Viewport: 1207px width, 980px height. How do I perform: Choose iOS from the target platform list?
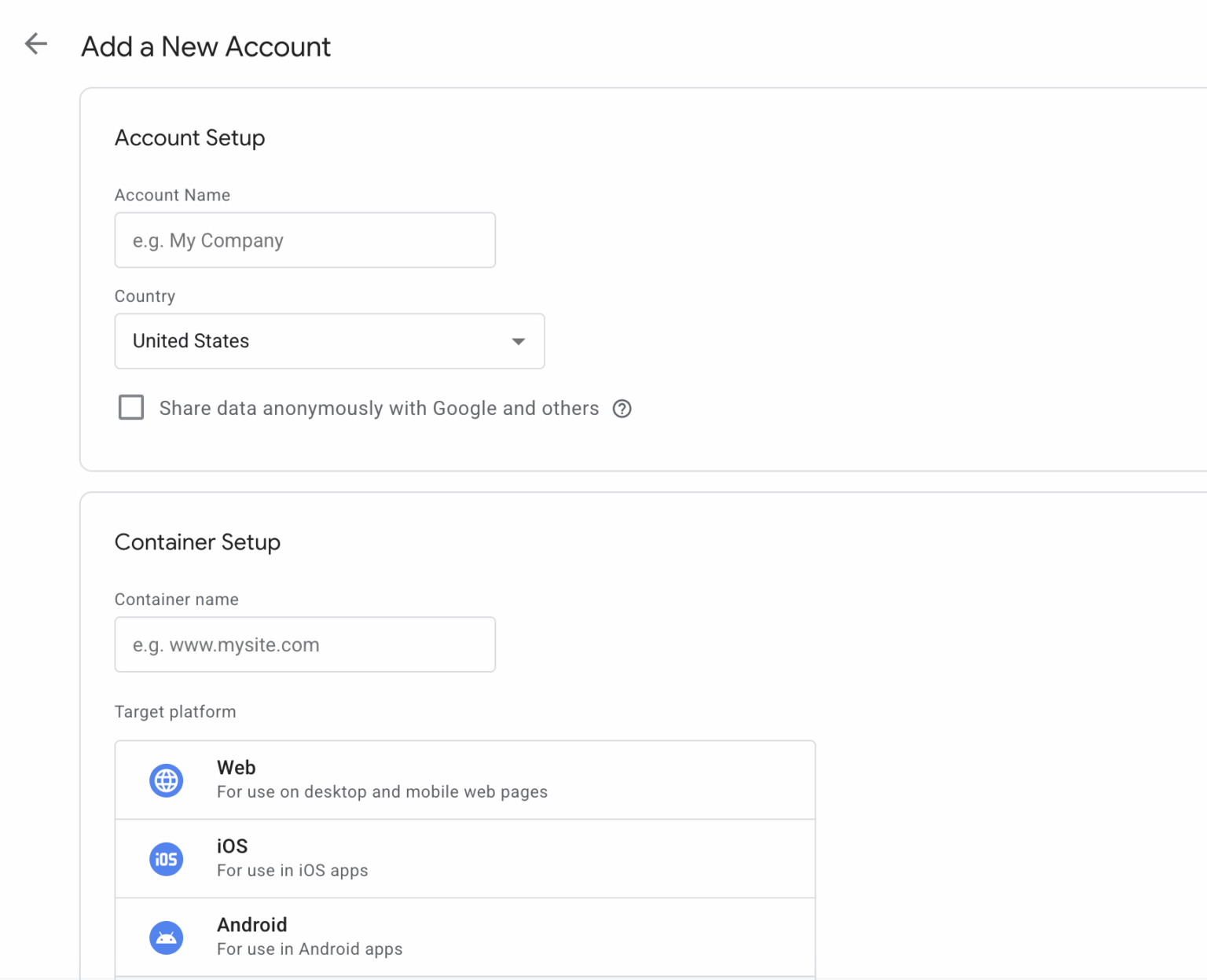[x=464, y=858]
